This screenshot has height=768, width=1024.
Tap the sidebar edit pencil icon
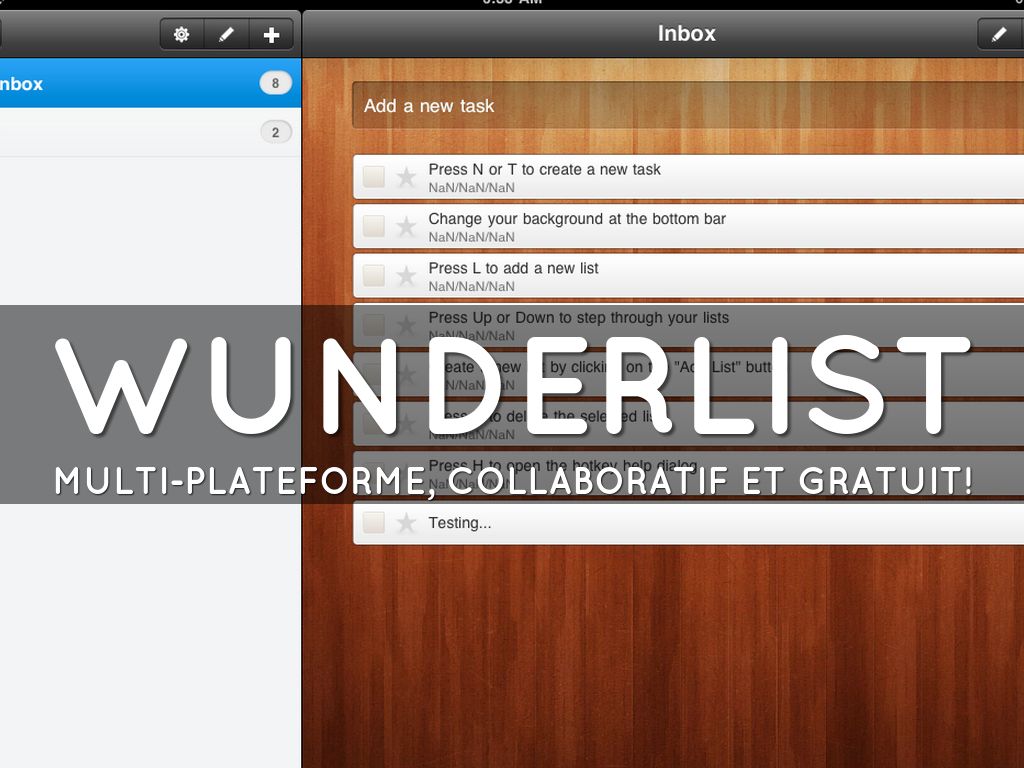coord(226,35)
